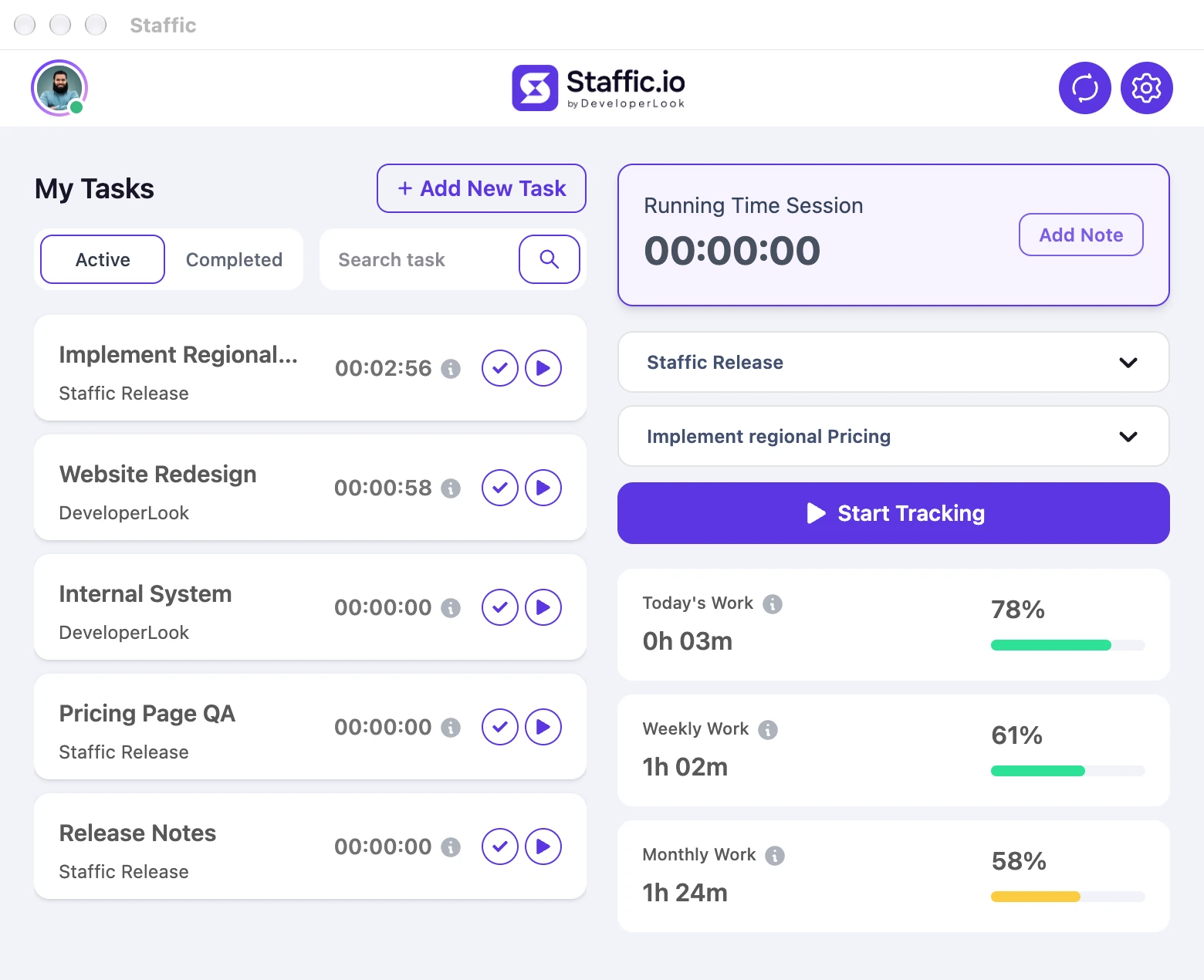
Task: Mark Release Notes task as complete
Action: tap(500, 847)
